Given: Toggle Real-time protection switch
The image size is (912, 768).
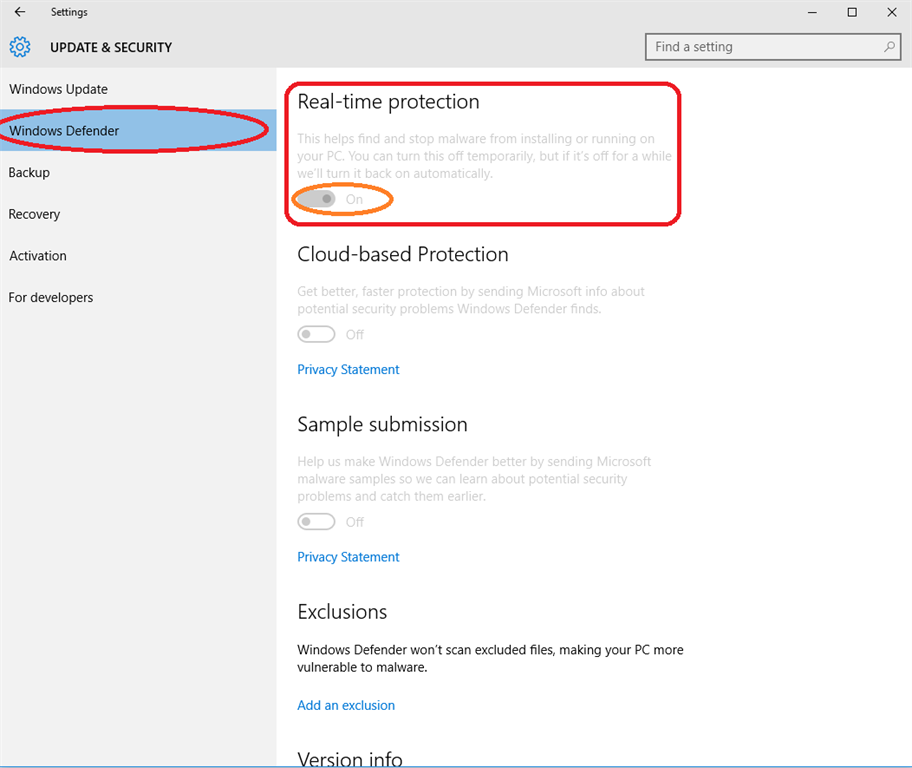Looking at the screenshot, I should pos(317,199).
